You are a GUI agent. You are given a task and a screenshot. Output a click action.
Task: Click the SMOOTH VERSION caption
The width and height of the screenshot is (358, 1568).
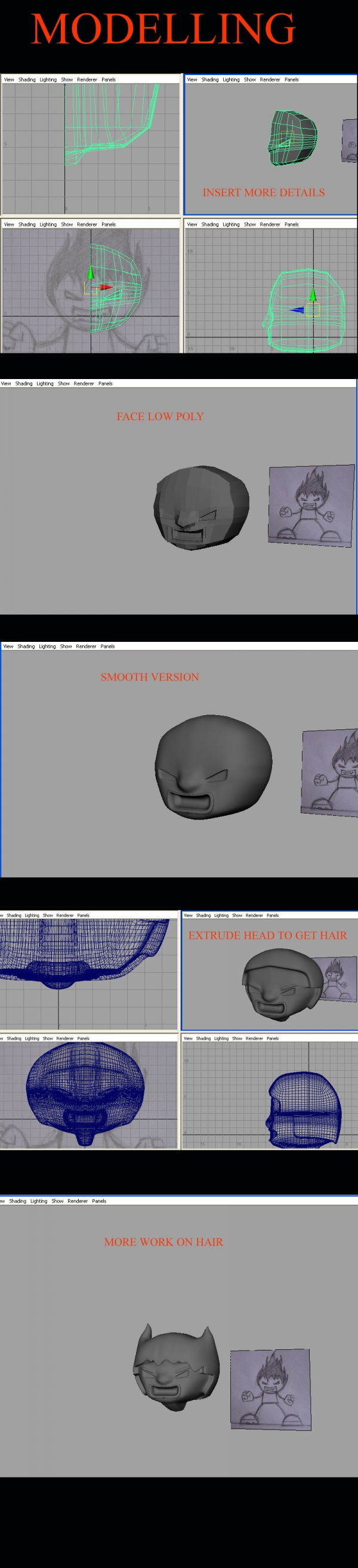[x=150, y=678]
